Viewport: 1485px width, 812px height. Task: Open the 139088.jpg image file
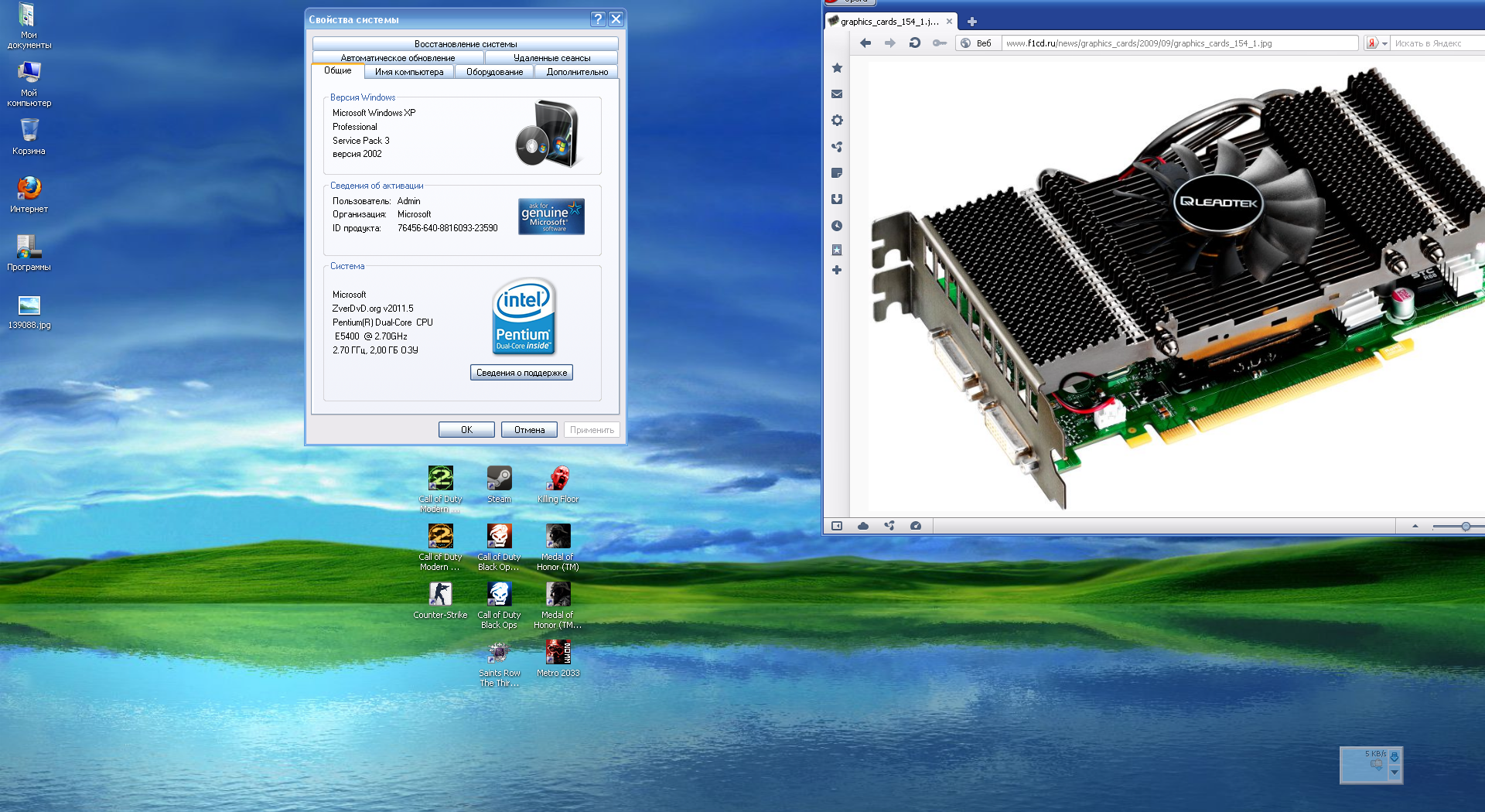pyautogui.click(x=29, y=312)
